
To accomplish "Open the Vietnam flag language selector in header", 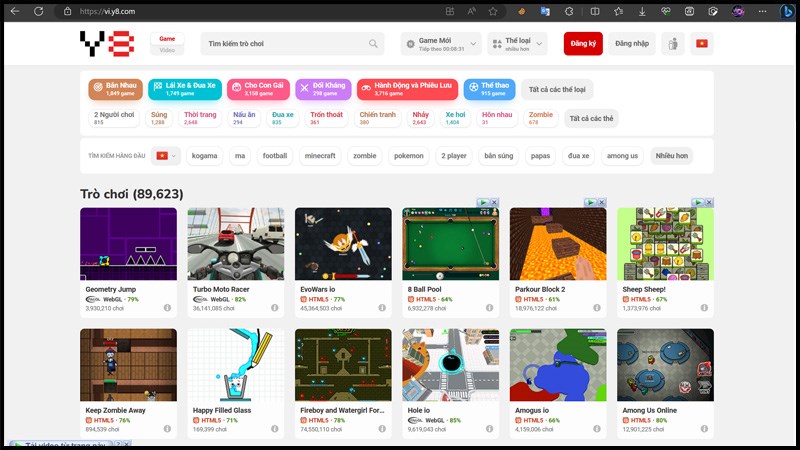I will point(701,44).
